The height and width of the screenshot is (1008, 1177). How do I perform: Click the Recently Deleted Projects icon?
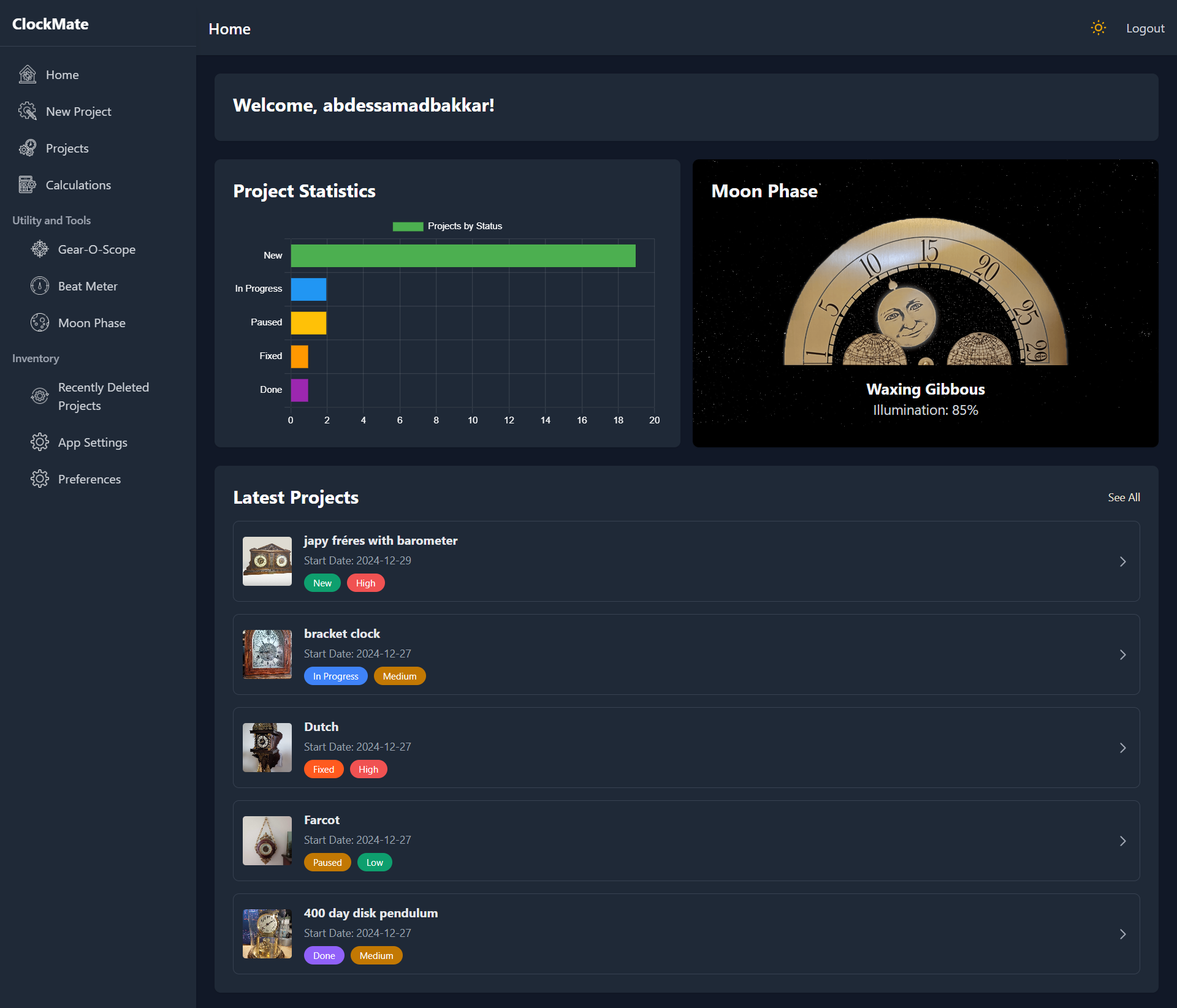[40, 396]
